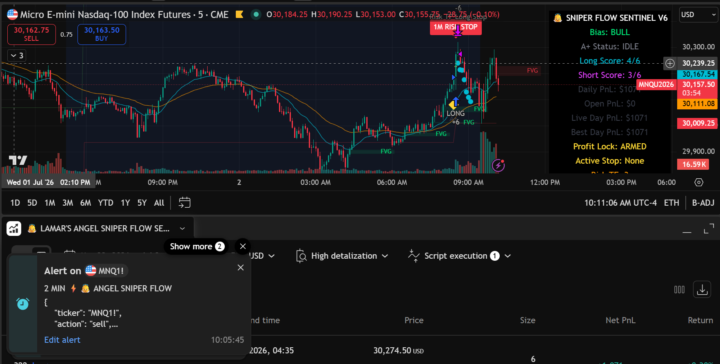Viewport: 720px width, 364px height.
Task: Select the YTD time range
Action: click(x=106, y=202)
